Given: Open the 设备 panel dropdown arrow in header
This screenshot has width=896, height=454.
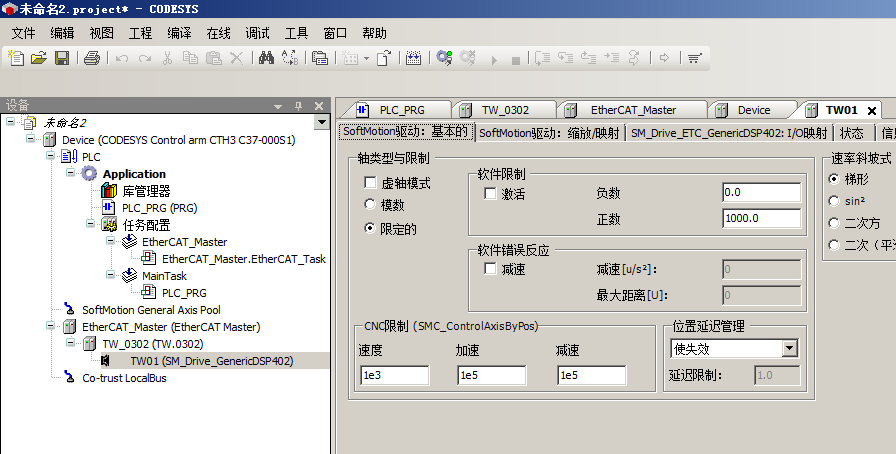Looking at the screenshot, I should [x=278, y=106].
